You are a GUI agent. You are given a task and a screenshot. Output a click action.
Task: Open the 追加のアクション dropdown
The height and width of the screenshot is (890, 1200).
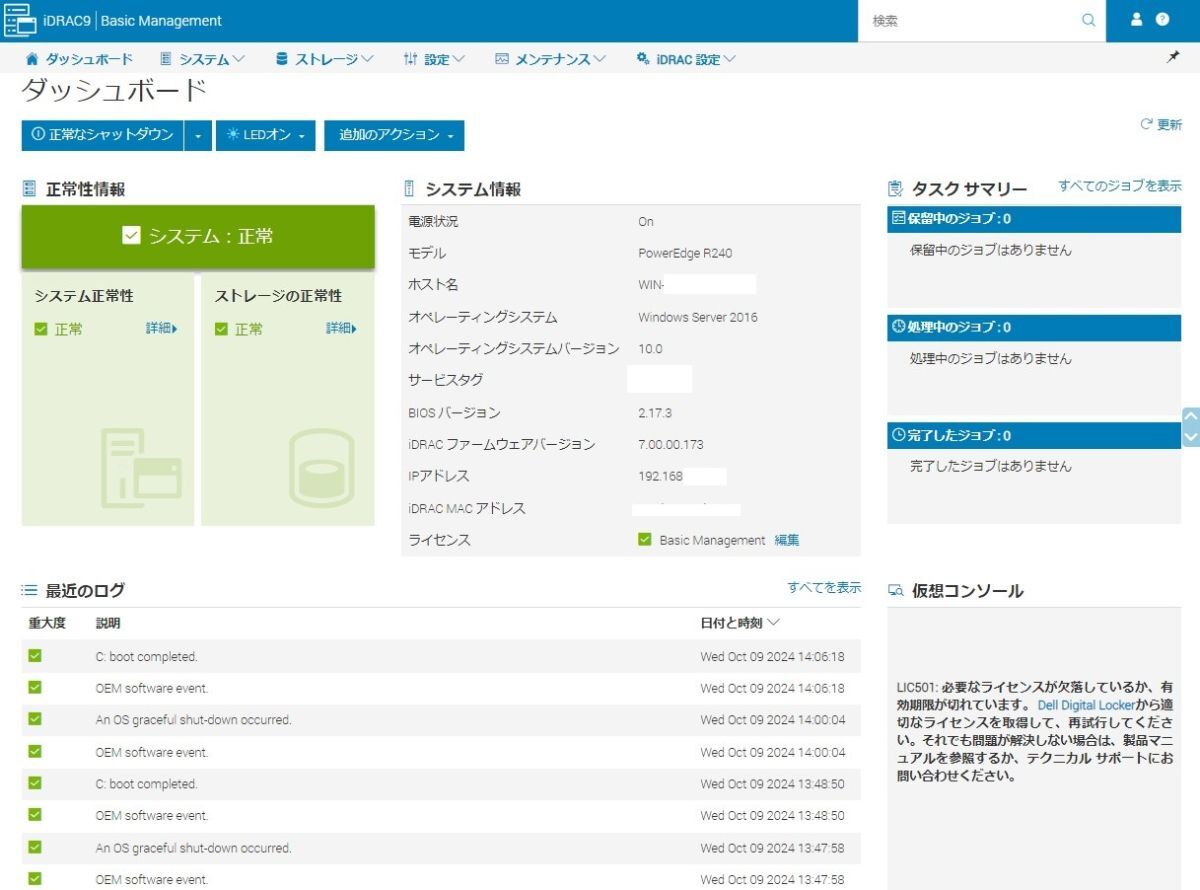394,135
